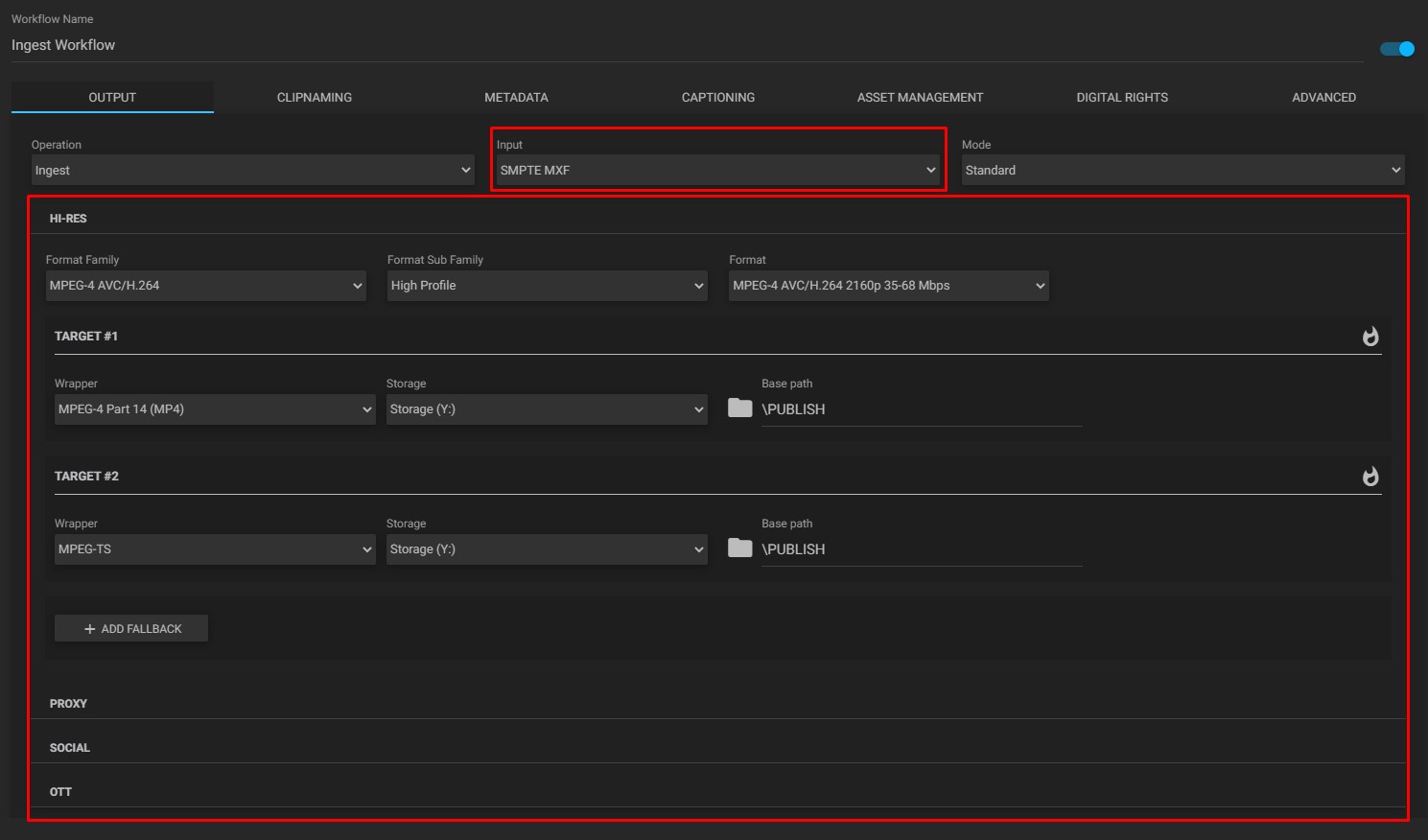
Task: Disable the workflow using the top-right toggle switch
Action: pos(1396,48)
